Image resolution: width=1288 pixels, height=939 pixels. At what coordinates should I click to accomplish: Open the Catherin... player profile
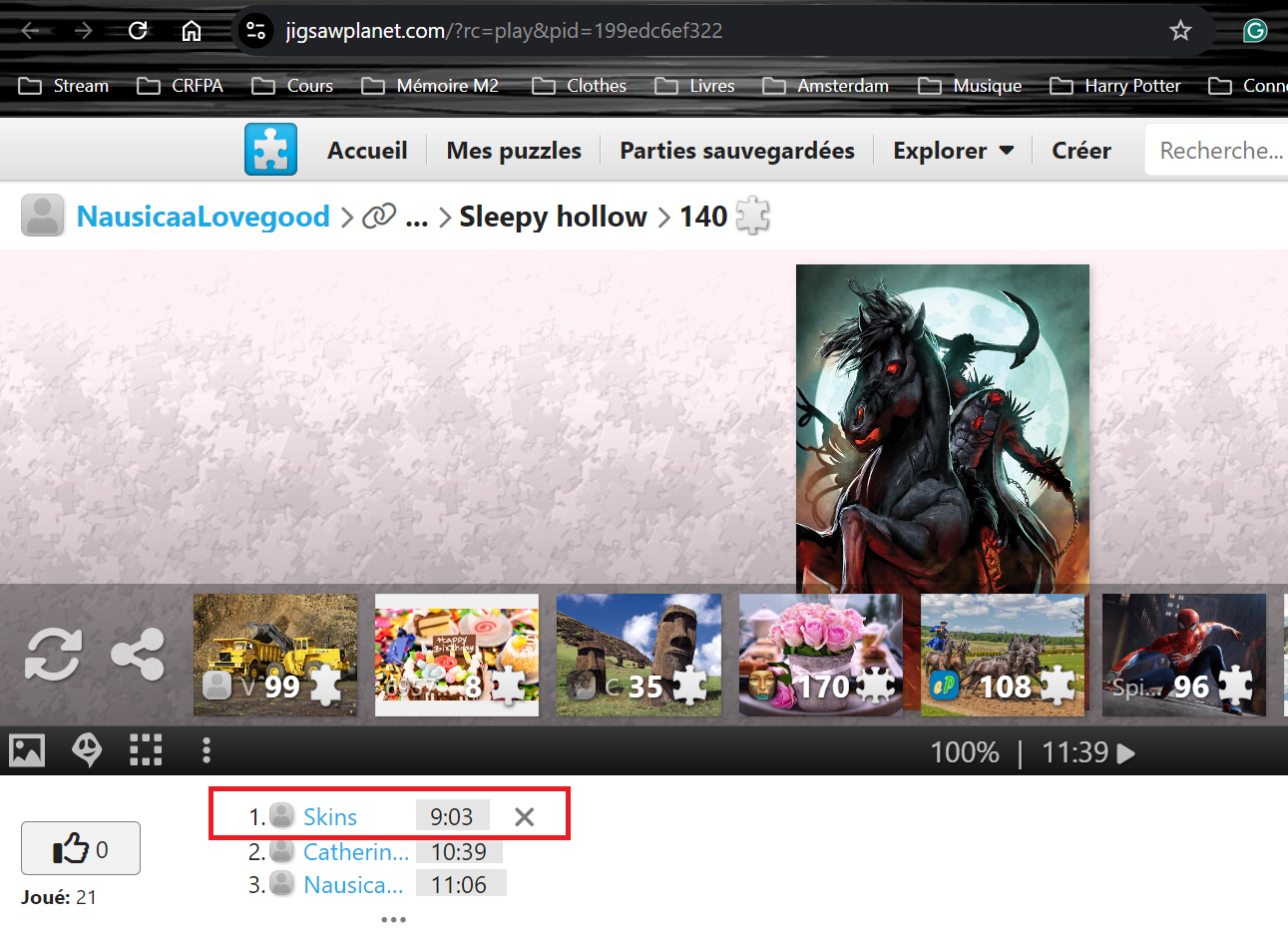pyautogui.click(x=356, y=852)
